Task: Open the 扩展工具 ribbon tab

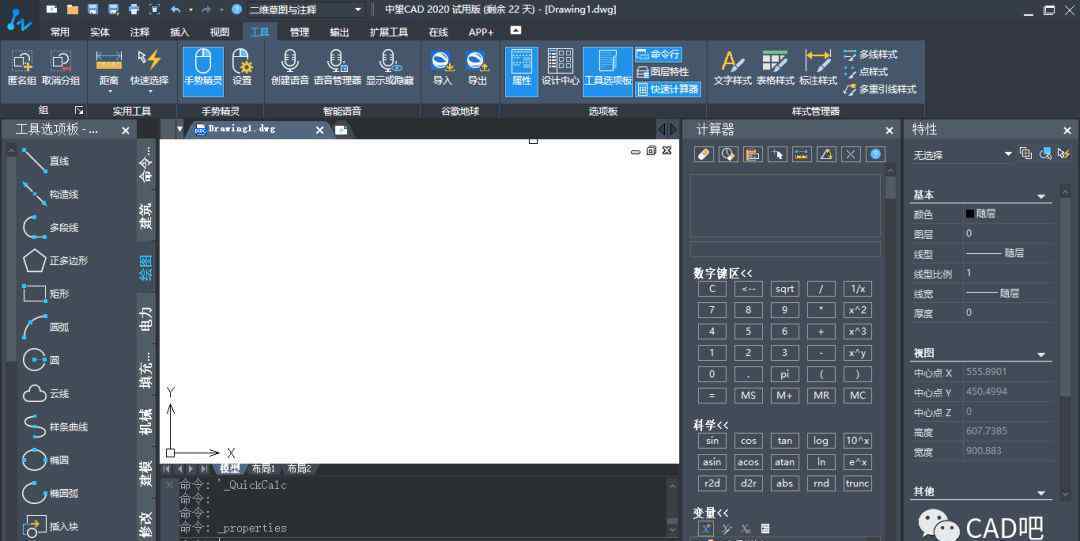Action: (x=388, y=32)
